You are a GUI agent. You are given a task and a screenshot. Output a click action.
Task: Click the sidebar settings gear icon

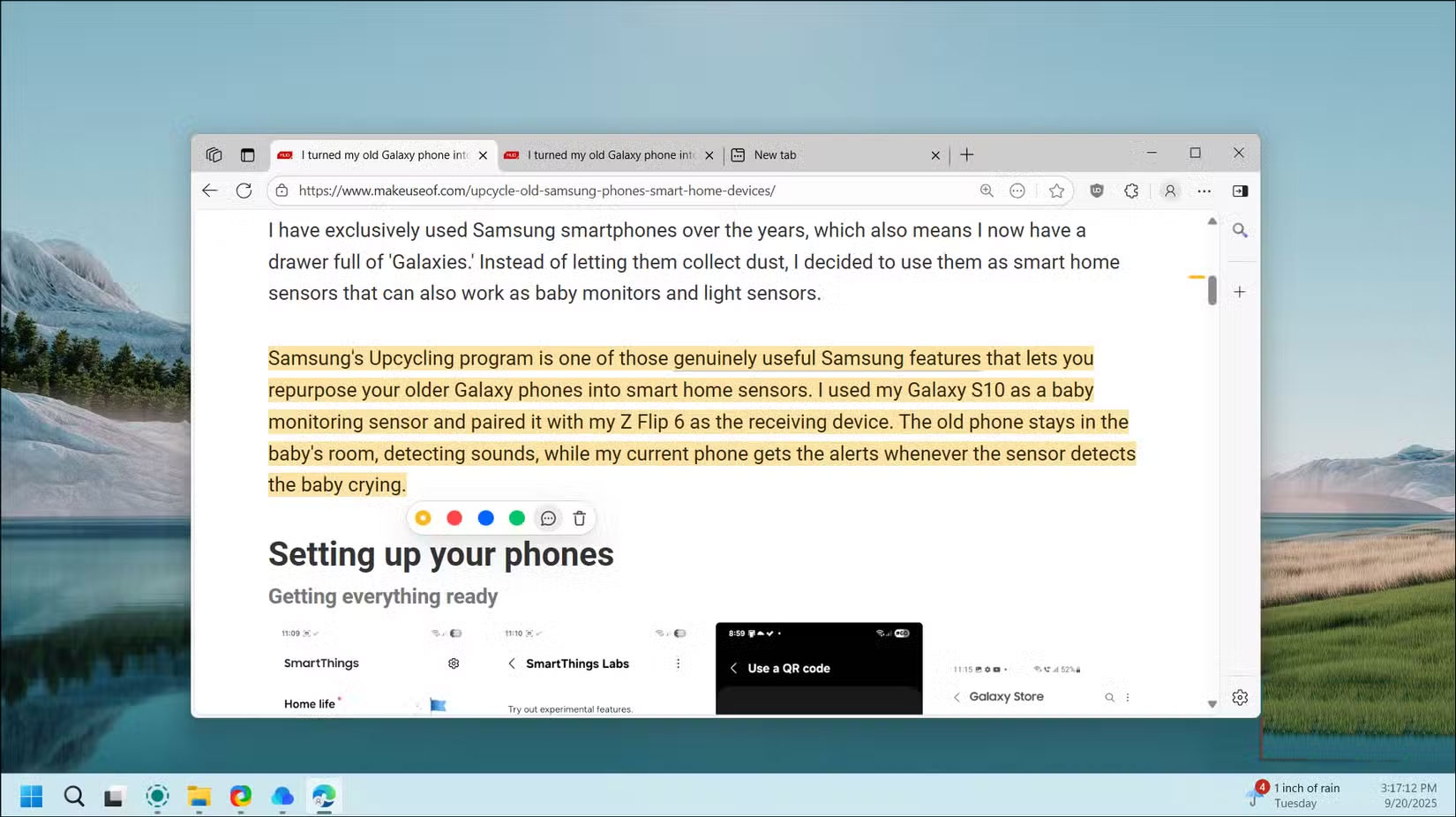tap(1241, 696)
